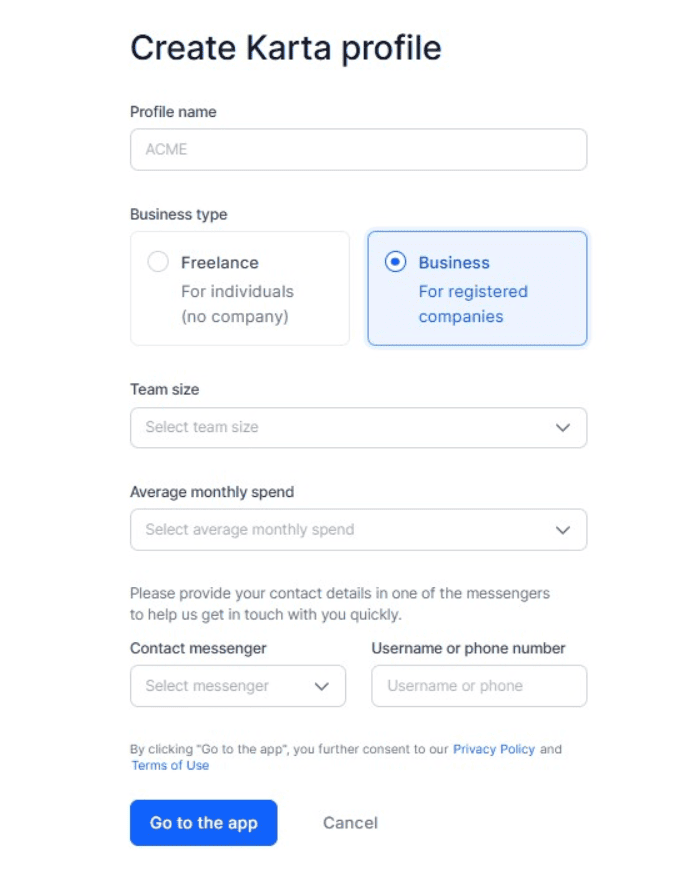Select the Freelance radio button
Viewport: 697px width, 882px height.
[x=158, y=262]
